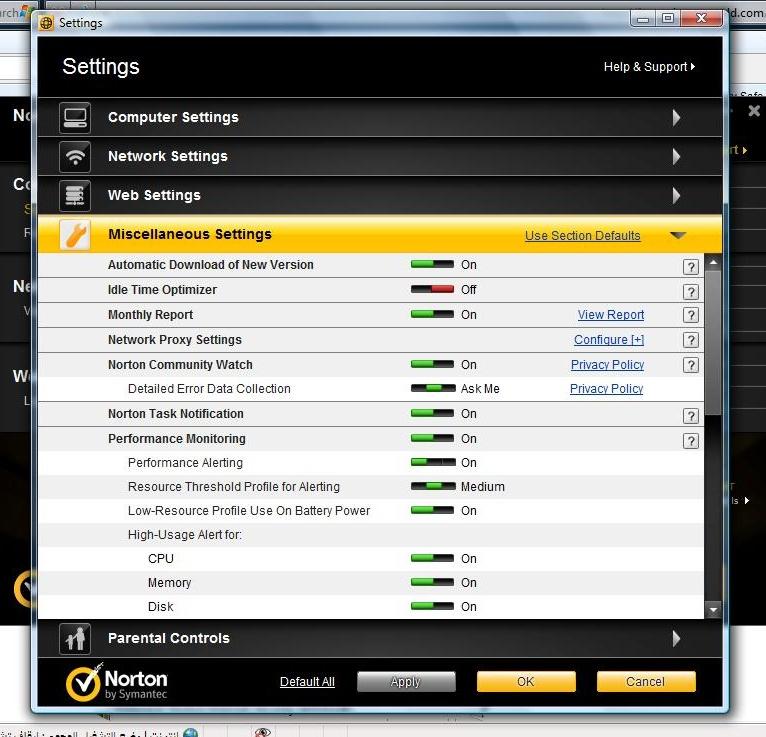
Task: Click the settings list scrollbar down arrow
Action: point(713,609)
